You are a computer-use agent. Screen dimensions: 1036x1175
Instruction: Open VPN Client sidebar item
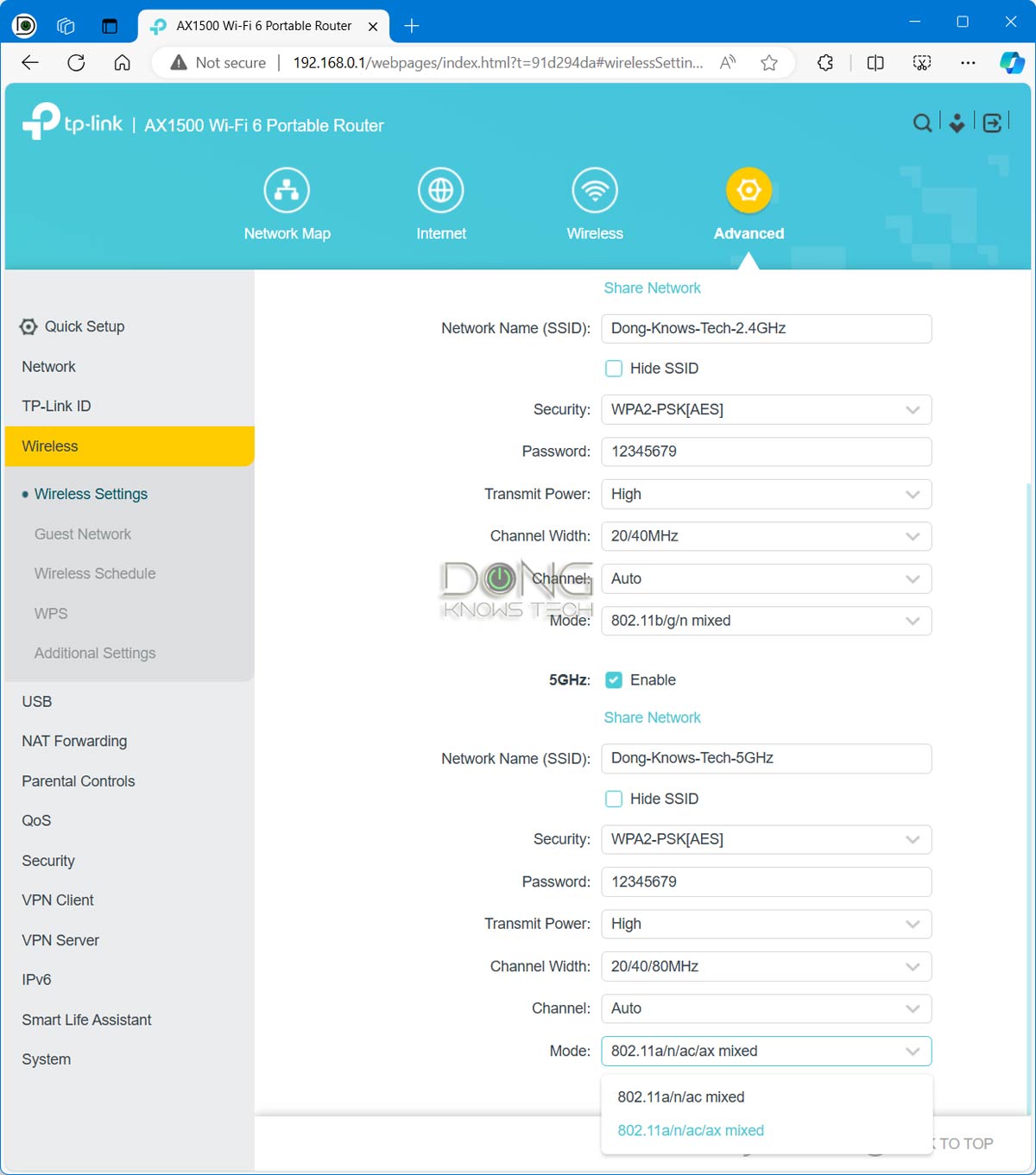click(x=58, y=900)
